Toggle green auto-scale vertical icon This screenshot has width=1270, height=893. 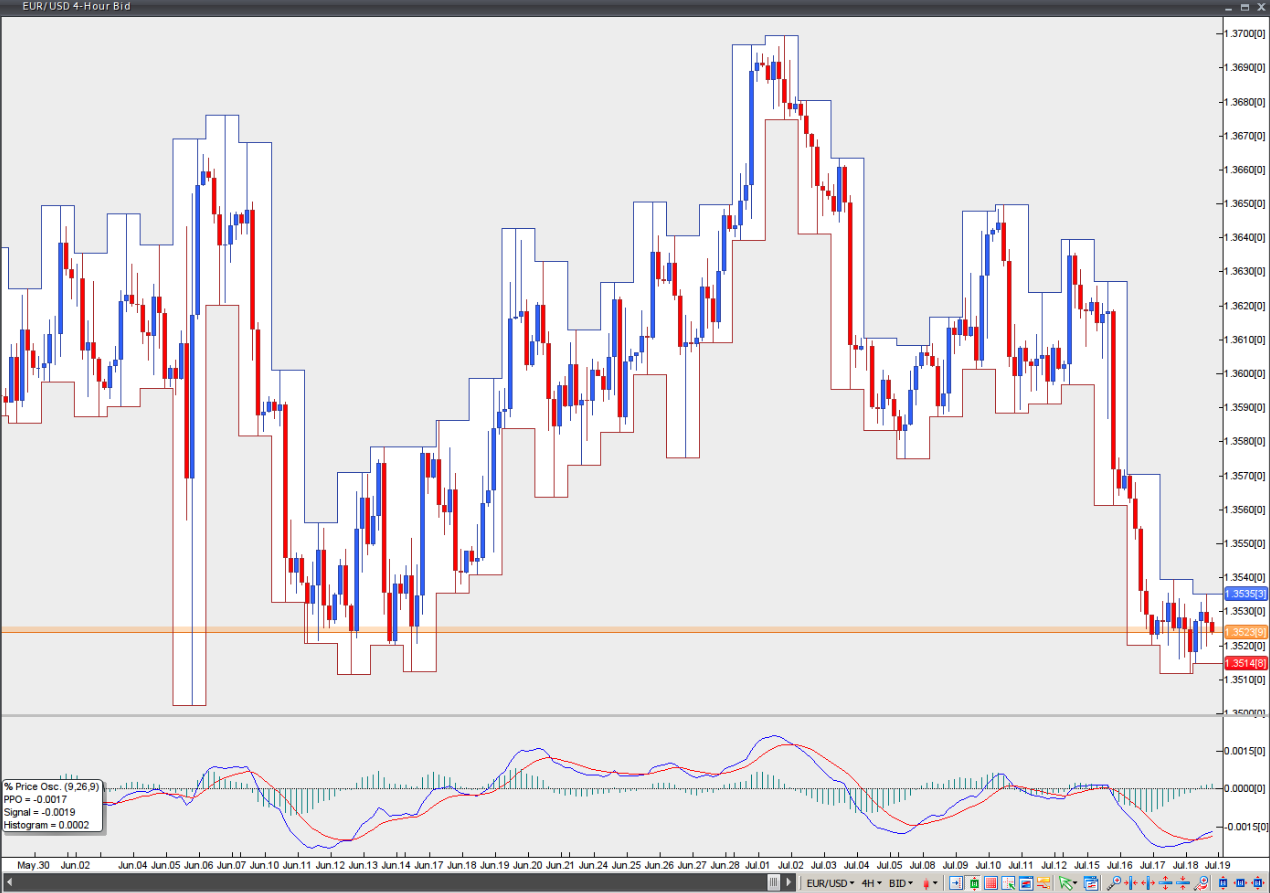pos(974,883)
